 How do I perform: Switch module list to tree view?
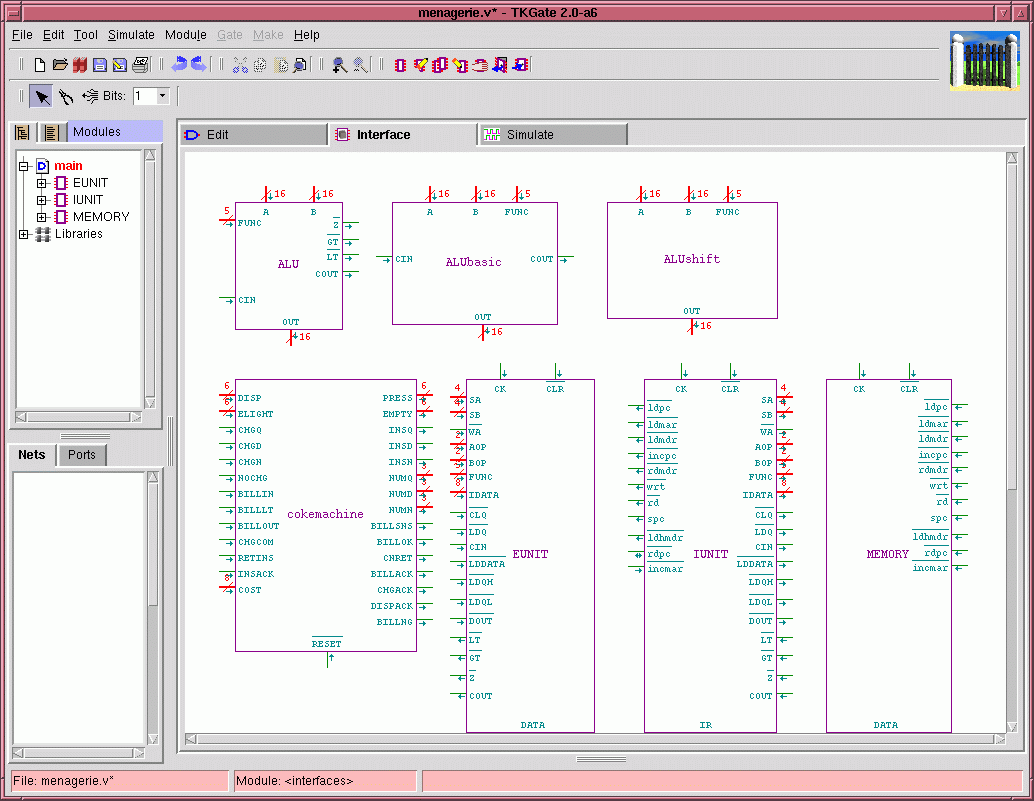(22, 133)
